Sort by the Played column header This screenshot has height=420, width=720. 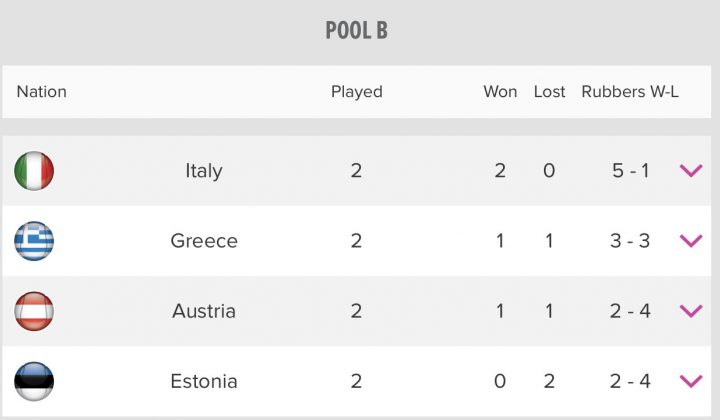click(x=357, y=92)
